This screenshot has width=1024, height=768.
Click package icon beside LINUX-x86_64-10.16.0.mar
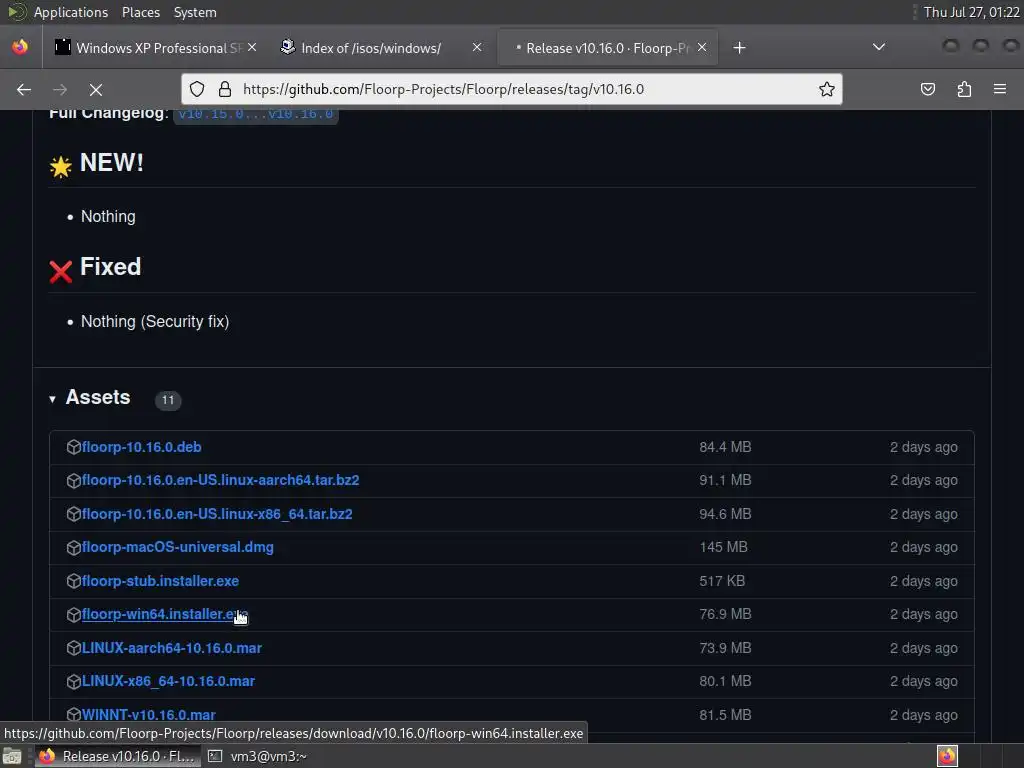click(74, 681)
